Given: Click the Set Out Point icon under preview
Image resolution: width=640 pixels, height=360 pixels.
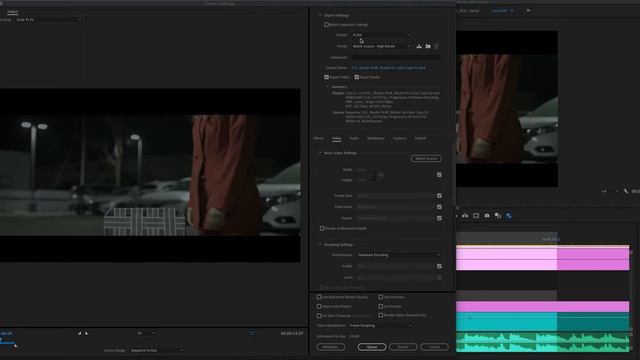Looking at the screenshot, I should click(86, 333).
